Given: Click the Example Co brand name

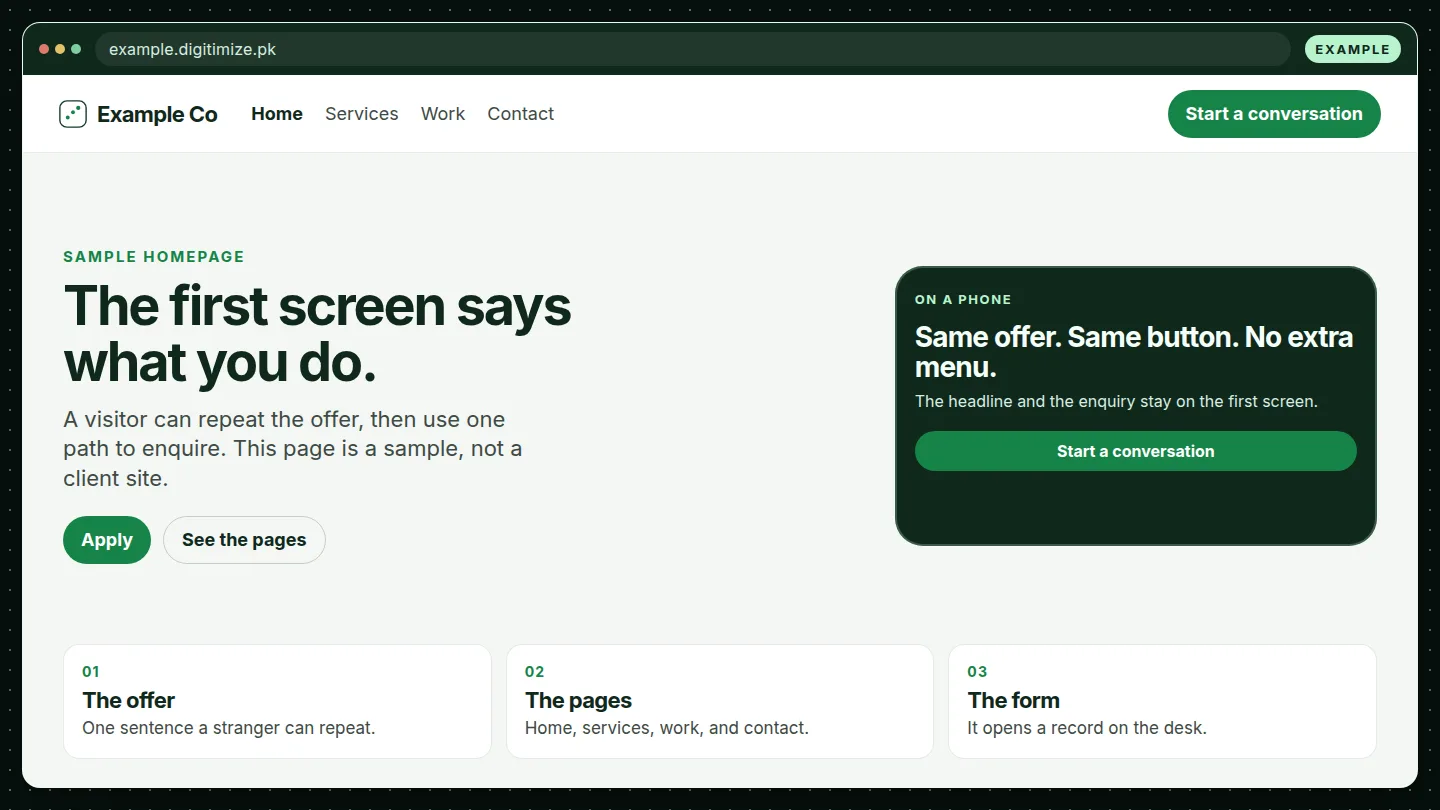Looking at the screenshot, I should point(157,115).
